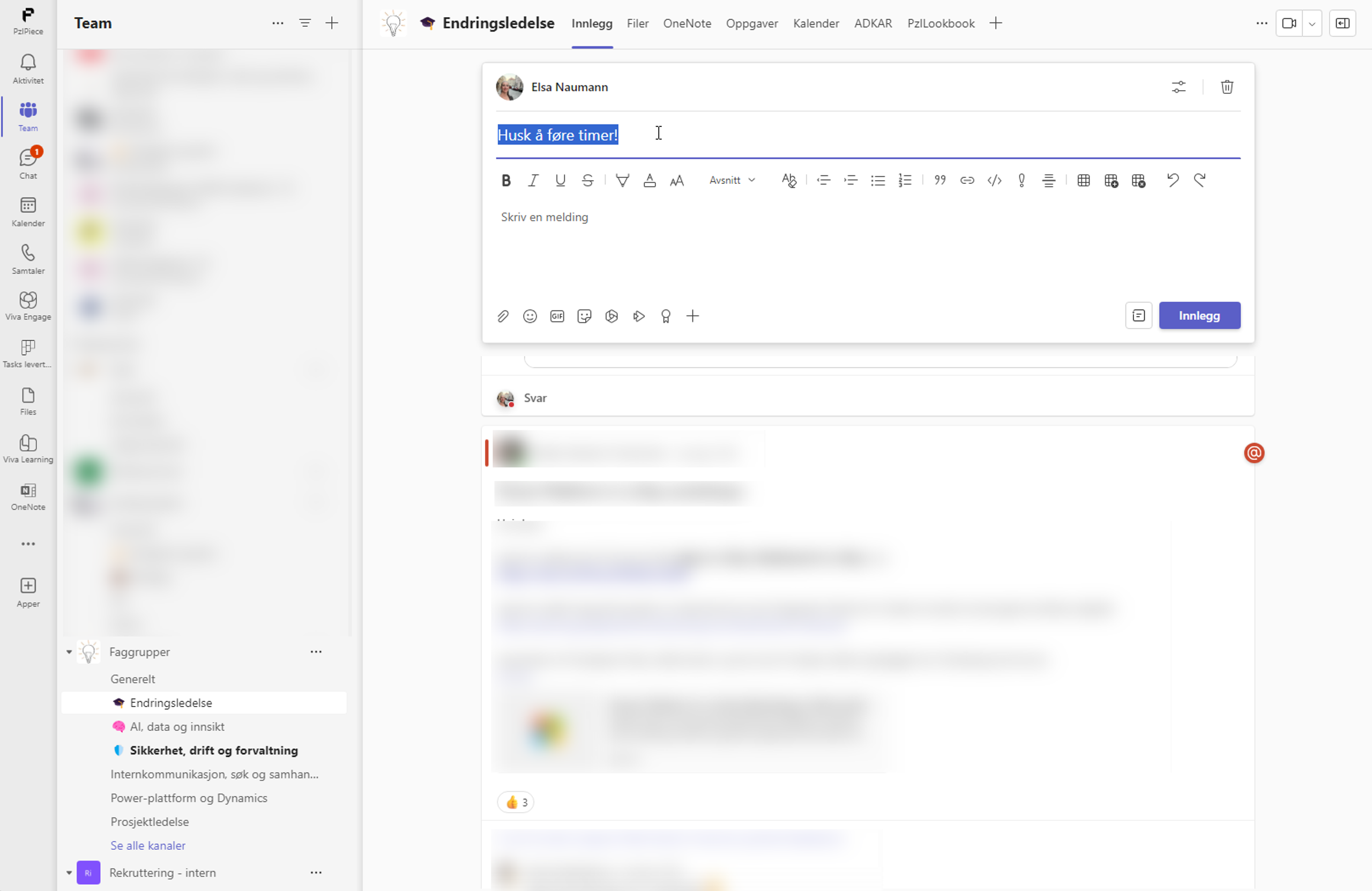Image resolution: width=1372 pixels, height=891 pixels.
Task: Click the Se alle kanaler link
Action: pyautogui.click(x=148, y=845)
